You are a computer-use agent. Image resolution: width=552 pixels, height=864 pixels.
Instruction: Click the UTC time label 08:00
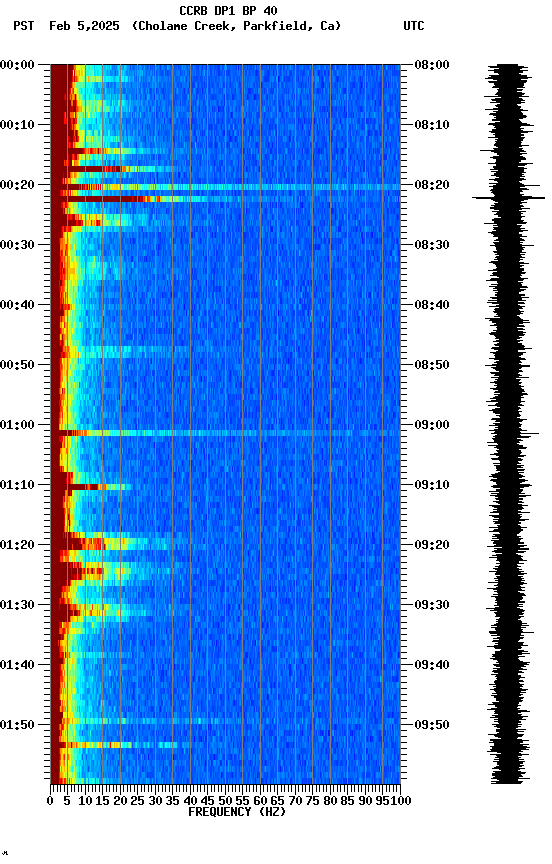432,65
